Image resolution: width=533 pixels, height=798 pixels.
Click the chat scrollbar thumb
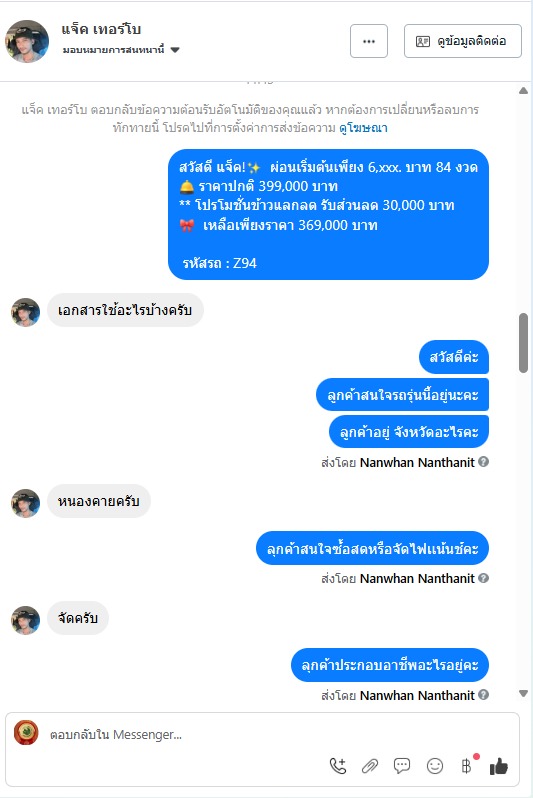(523, 343)
